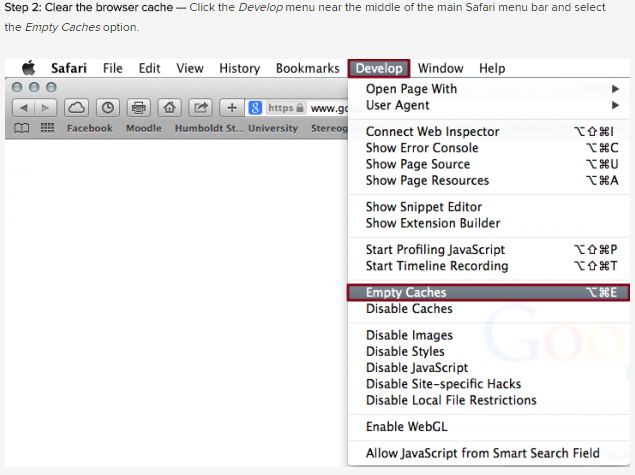635x475 pixels.
Task: Open Humboldt St... University bookmark
Action: point(236,128)
